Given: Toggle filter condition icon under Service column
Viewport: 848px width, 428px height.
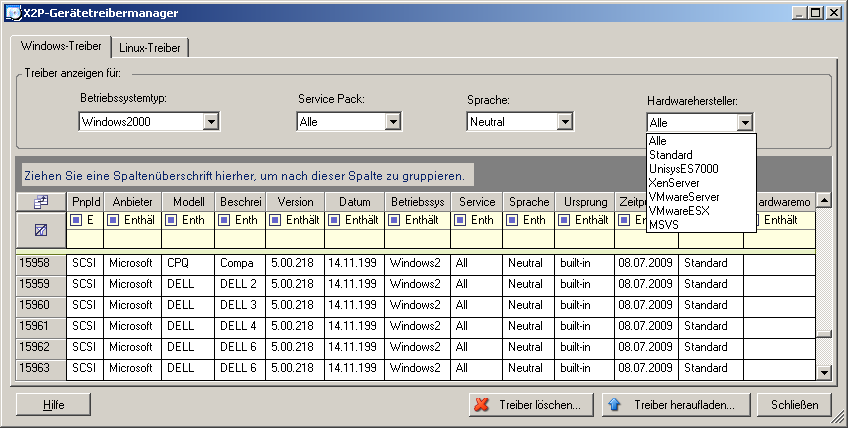Looking at the screenshot, I should click(460, 220).
